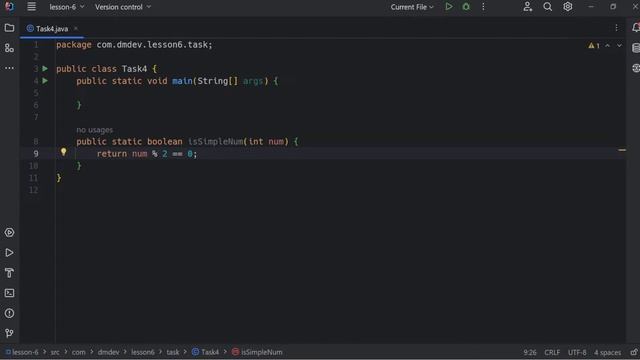The image size is (640, 360).
Task: Open the main hamburger menu
Action: [x=31, y=7]
